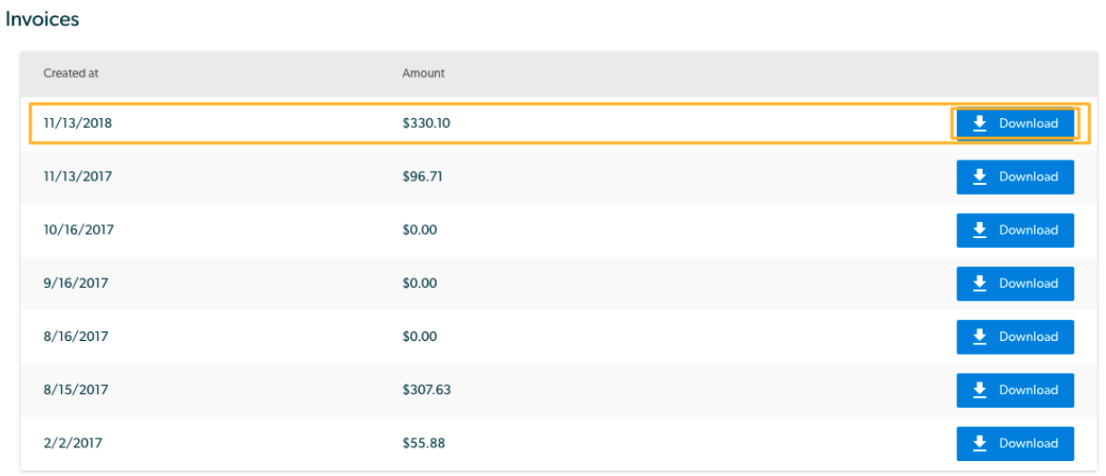The width and height of the screenshot is (1106, 476).
Task: Click the $330.10 amount
Action: (x=426, y=123)
